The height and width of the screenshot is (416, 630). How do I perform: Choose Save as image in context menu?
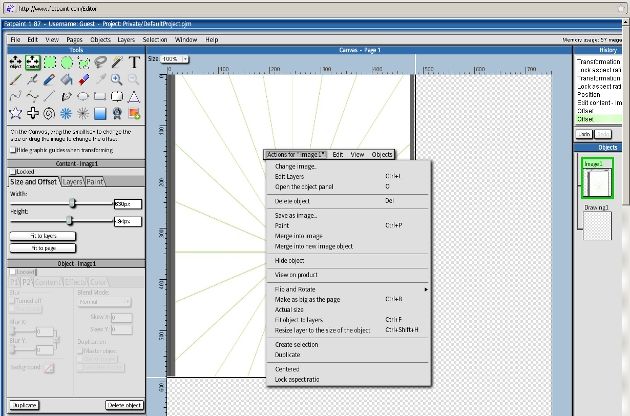click(x=348, y=215)
